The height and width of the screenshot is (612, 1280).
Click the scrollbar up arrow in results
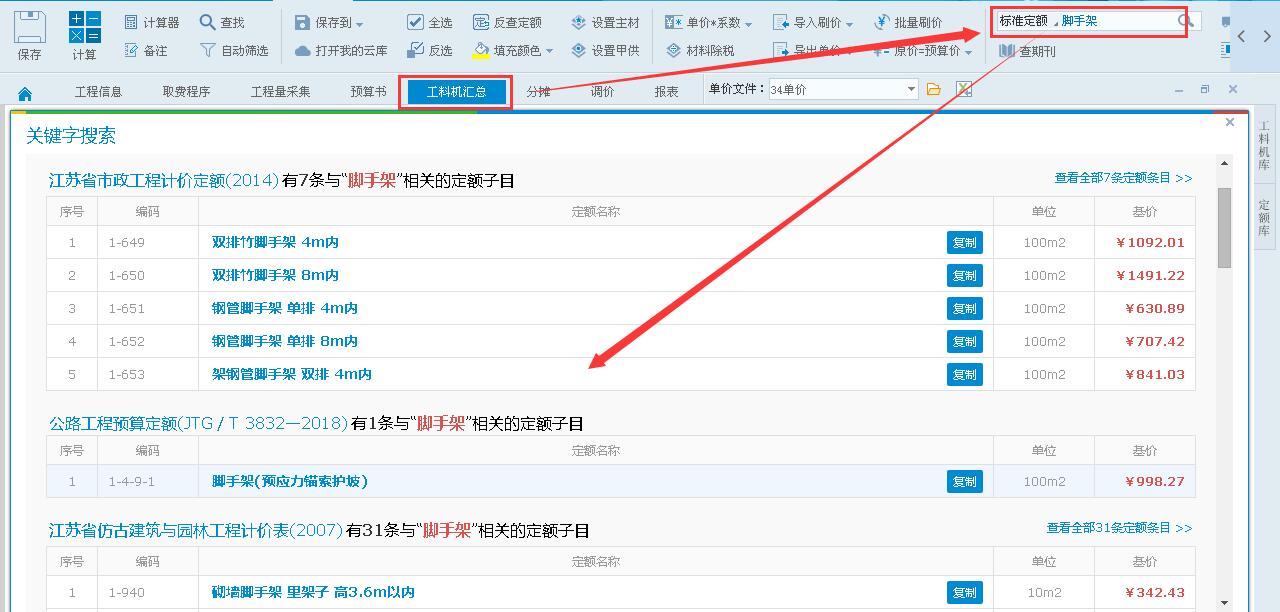point(1224,164)
